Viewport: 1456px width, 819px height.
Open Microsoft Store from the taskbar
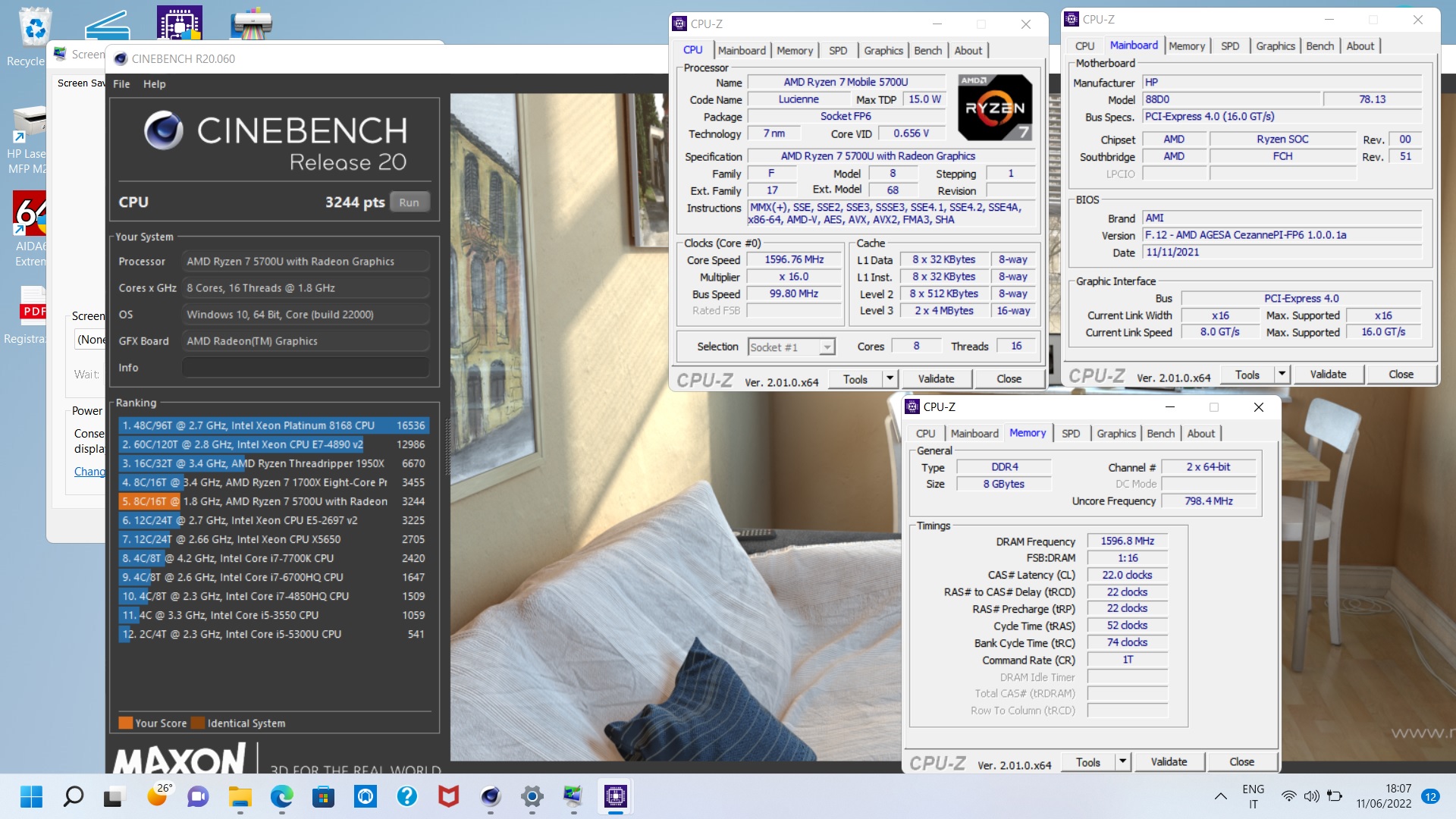[323, 796]
